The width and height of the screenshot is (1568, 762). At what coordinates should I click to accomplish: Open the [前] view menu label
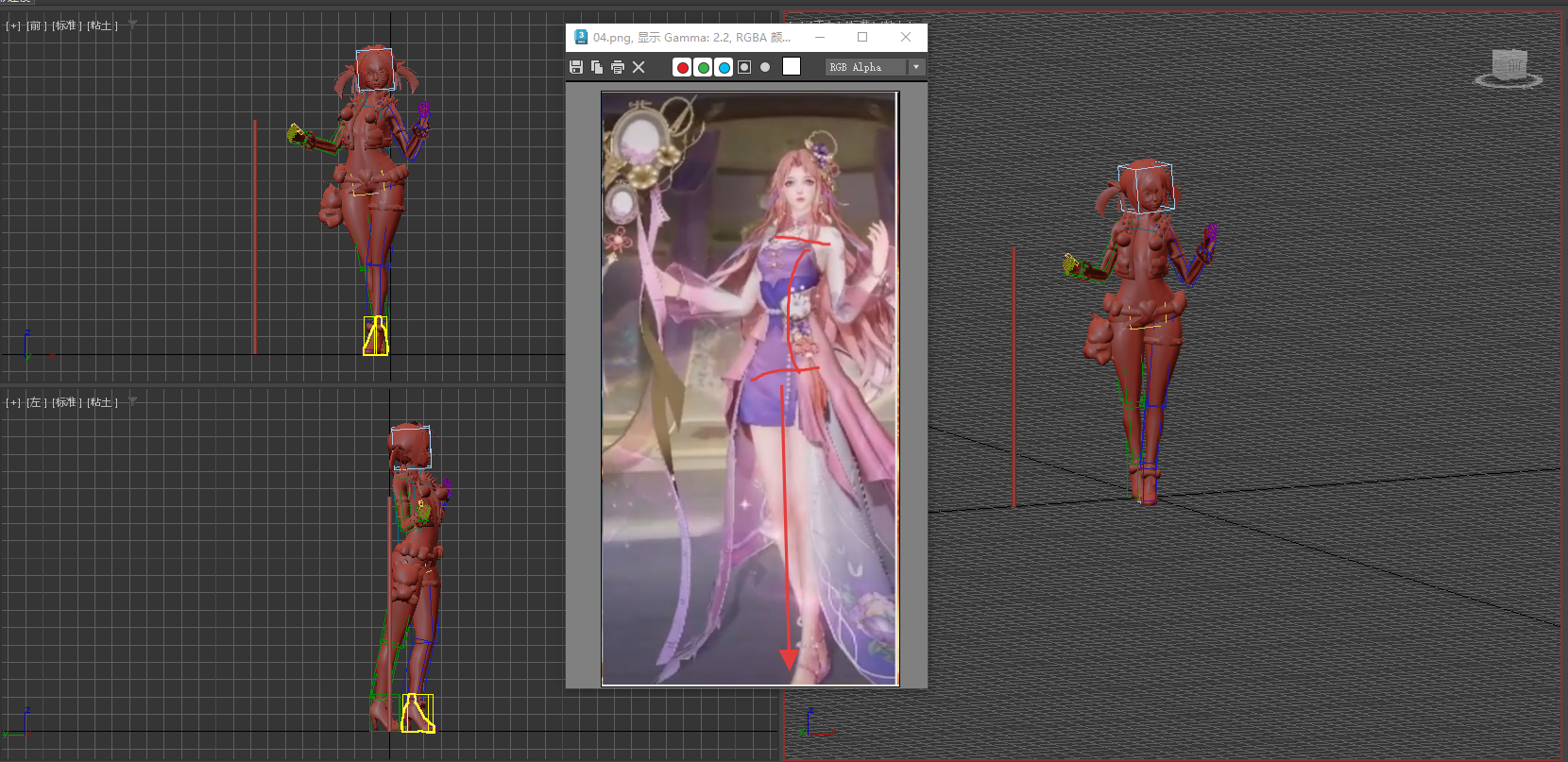35,25
